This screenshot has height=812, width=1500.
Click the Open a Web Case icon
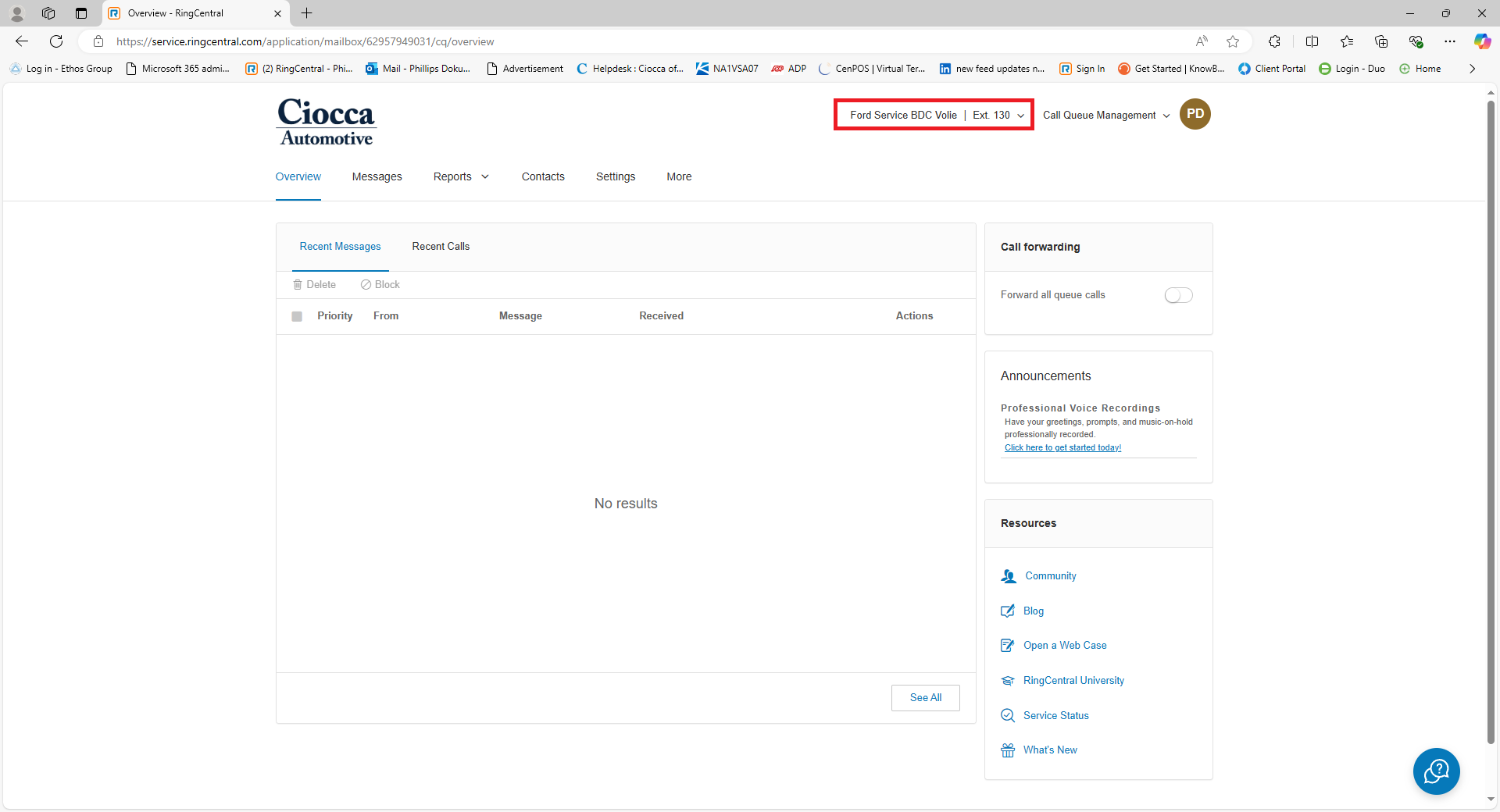pyautogui.click(x=1008, y=646)
